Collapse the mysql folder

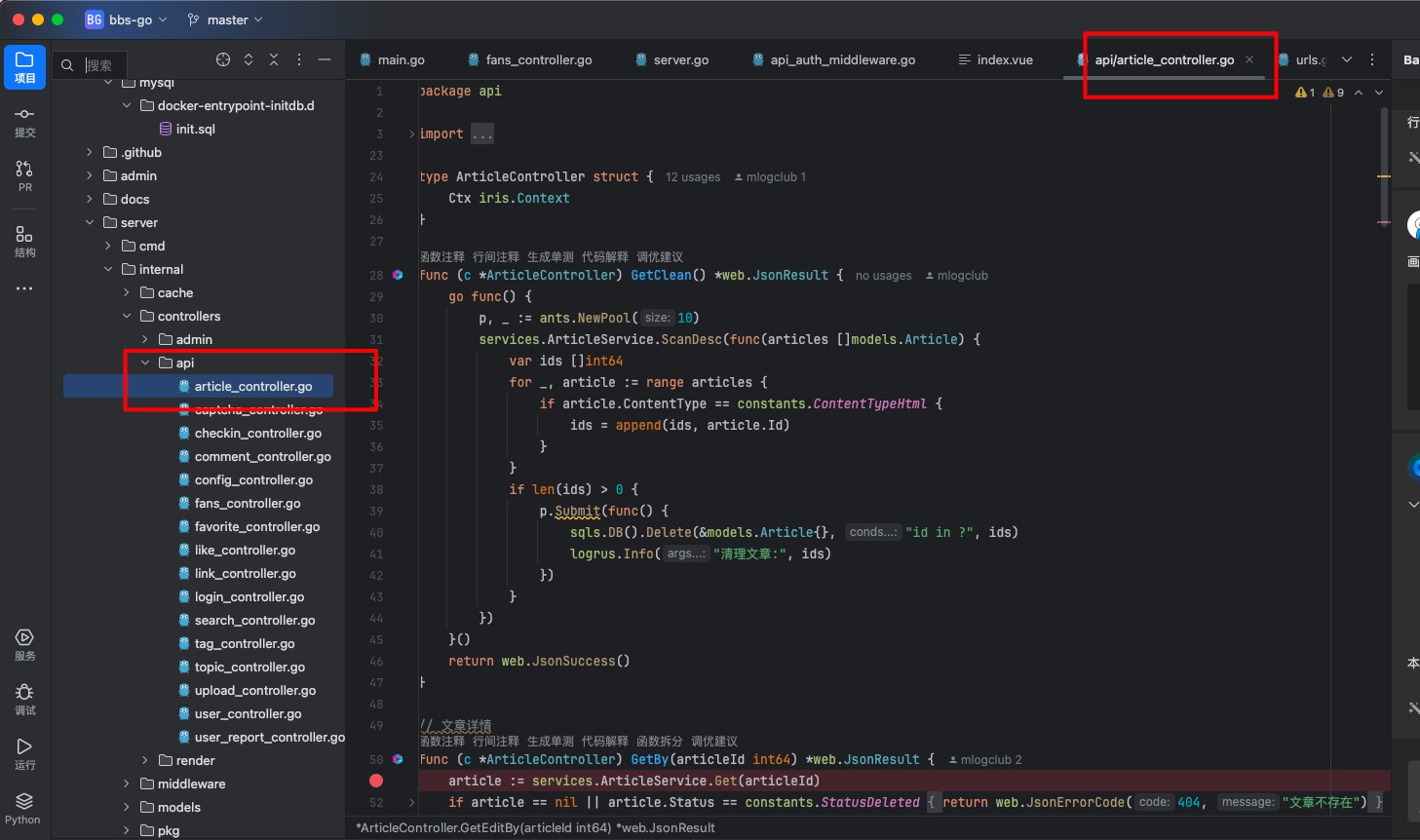click(108, 83)
